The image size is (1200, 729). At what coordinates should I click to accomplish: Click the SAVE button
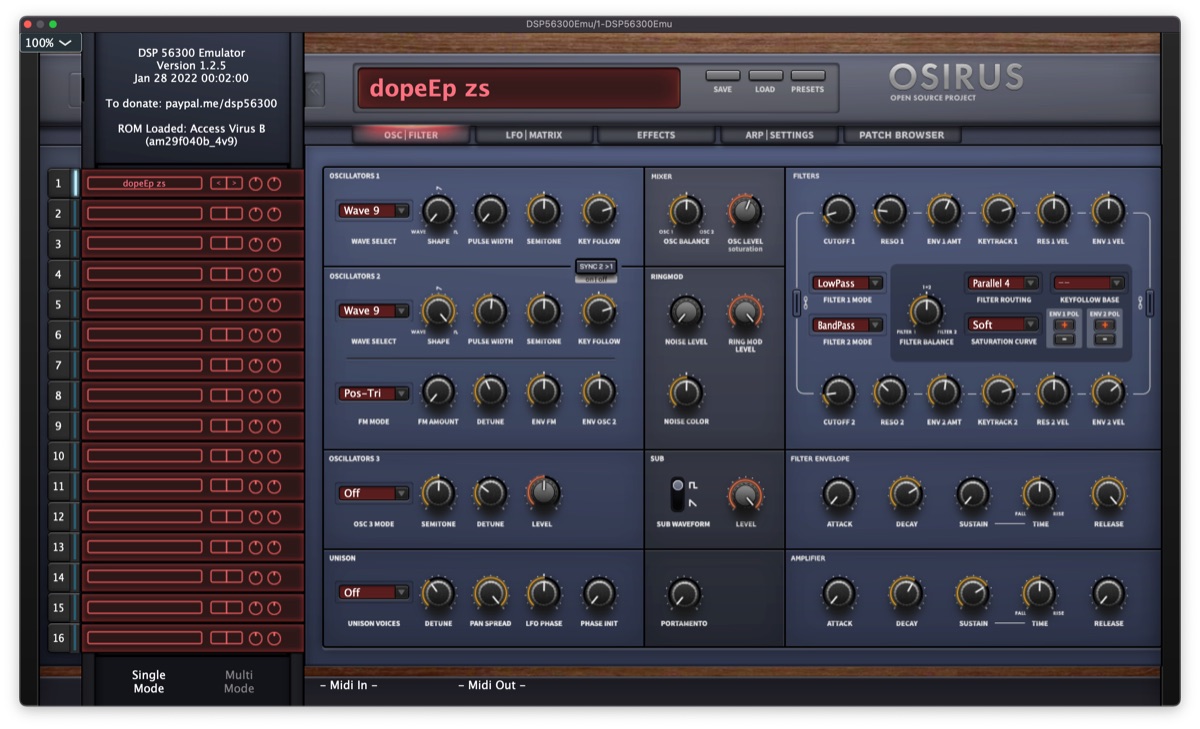pos(723,76)
